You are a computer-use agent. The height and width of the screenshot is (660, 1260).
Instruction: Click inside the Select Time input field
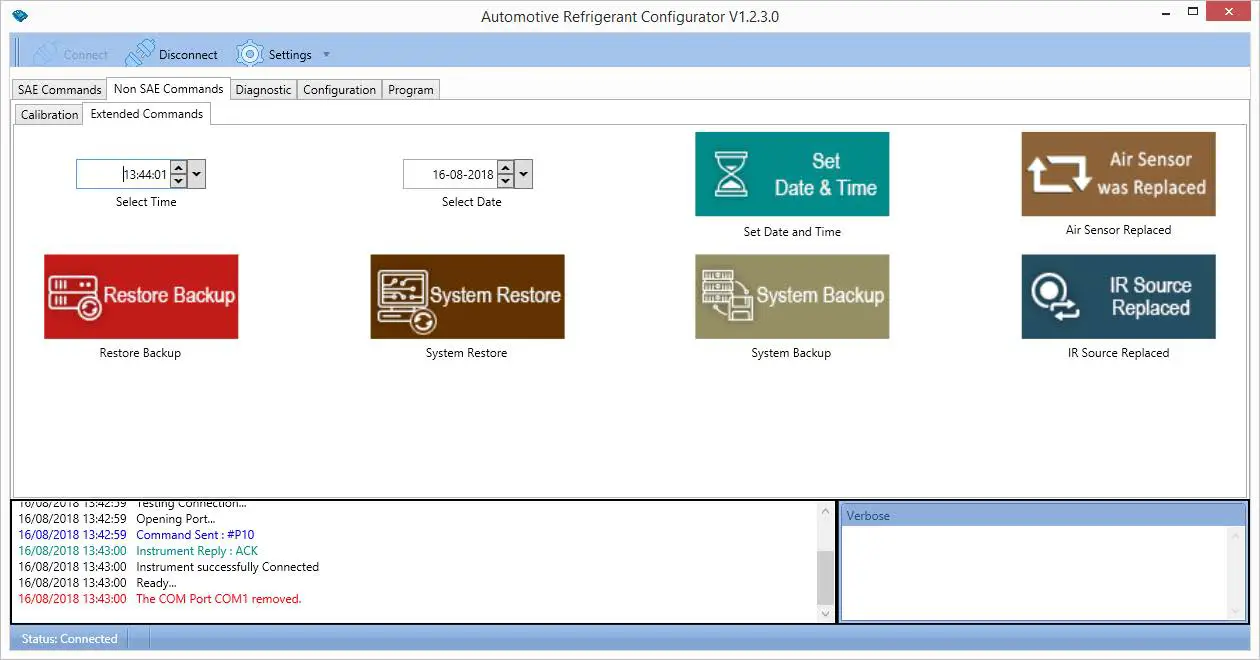pos(125,173)
